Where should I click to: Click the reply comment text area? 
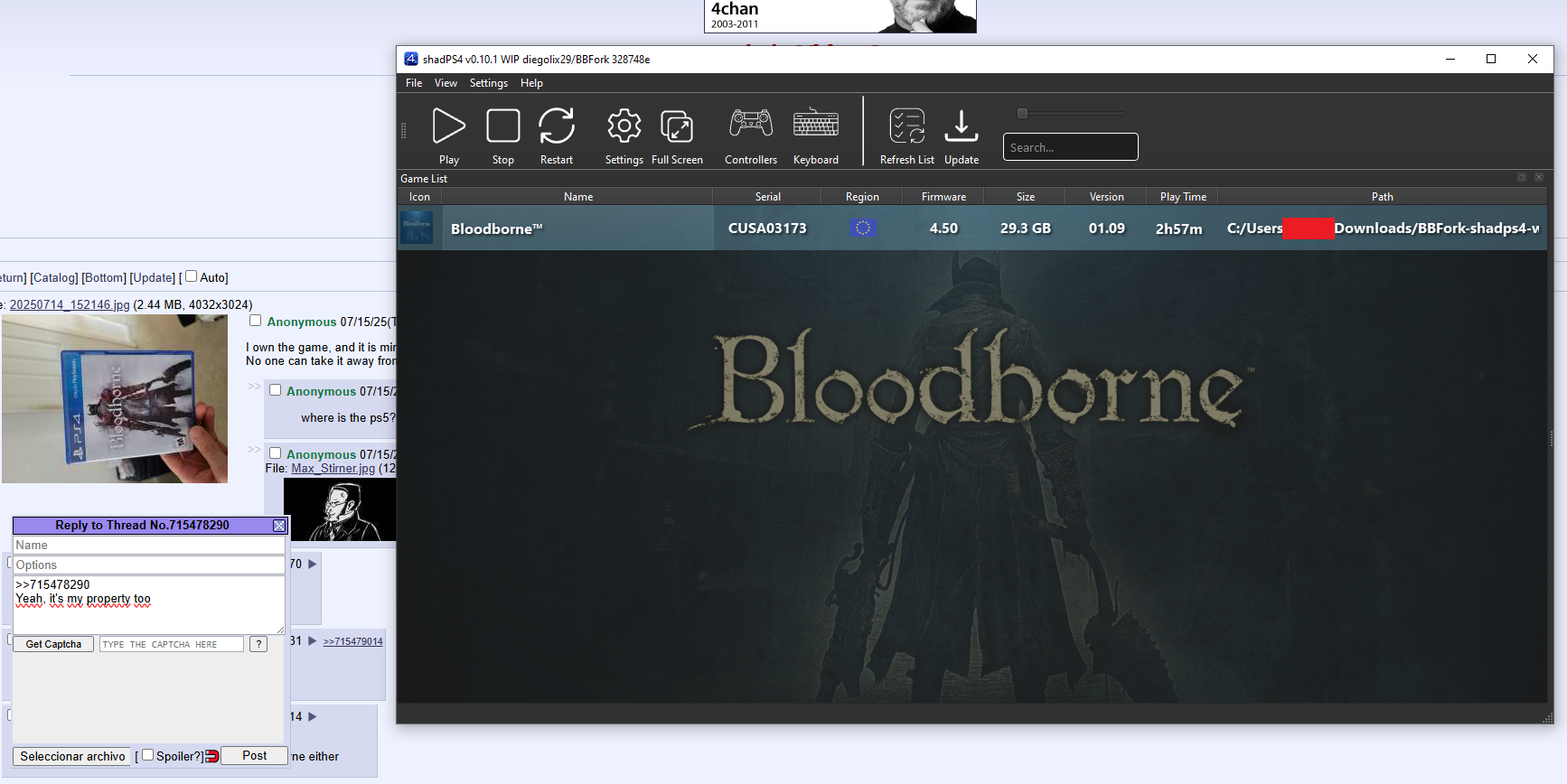pos(149,605)
